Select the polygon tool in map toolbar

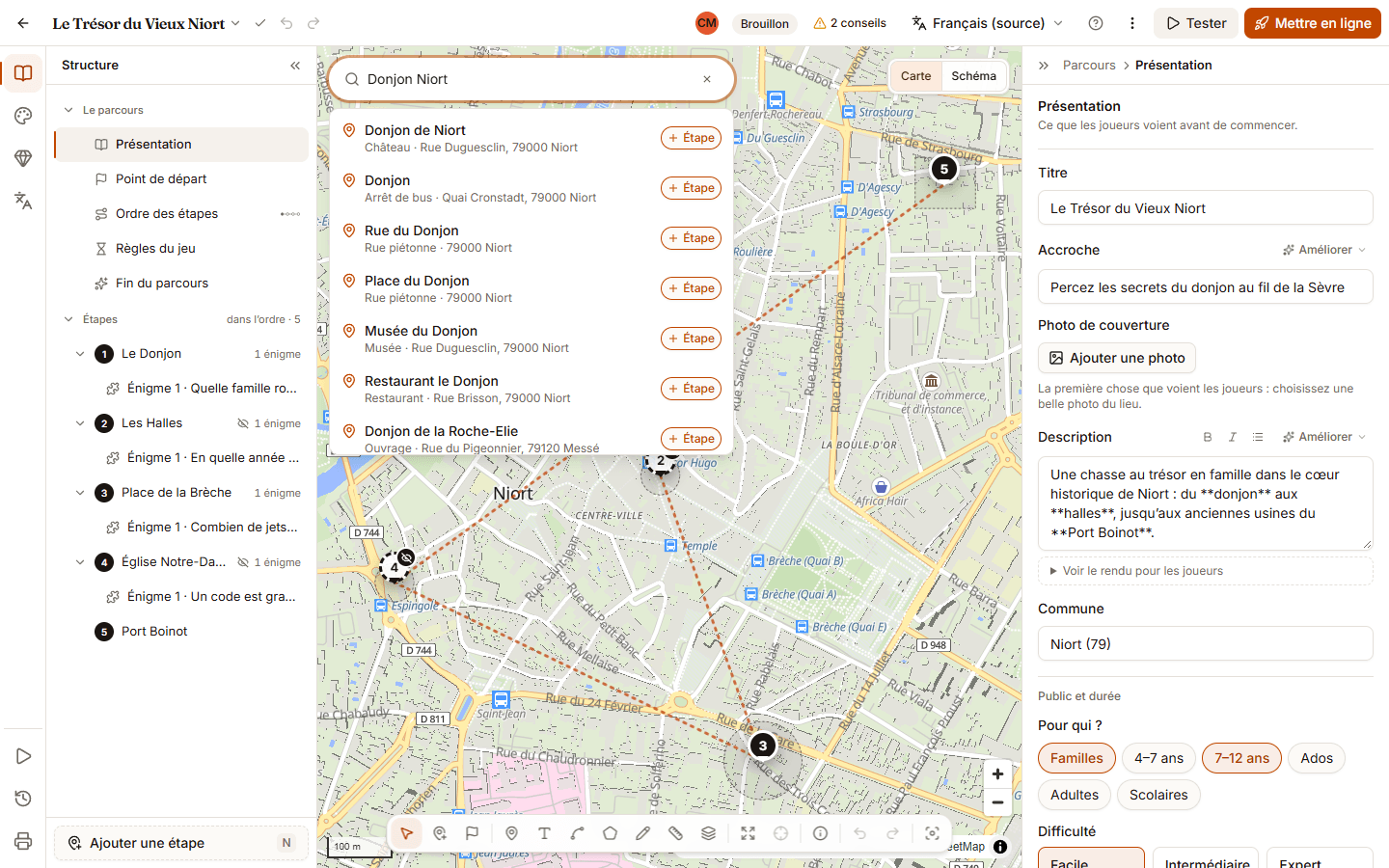[x=611, y=833]
